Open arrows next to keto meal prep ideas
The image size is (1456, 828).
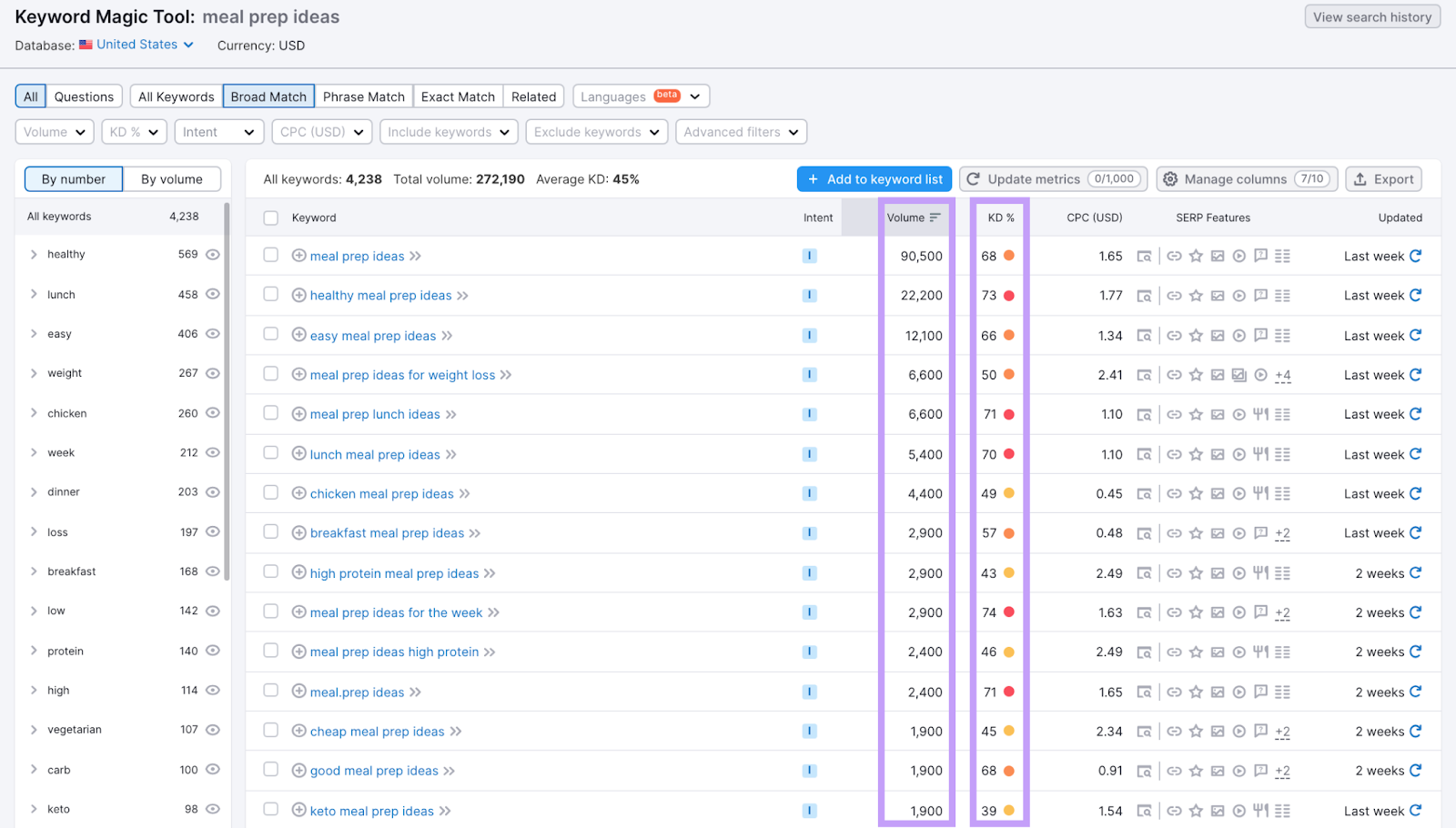coord(445,811)
